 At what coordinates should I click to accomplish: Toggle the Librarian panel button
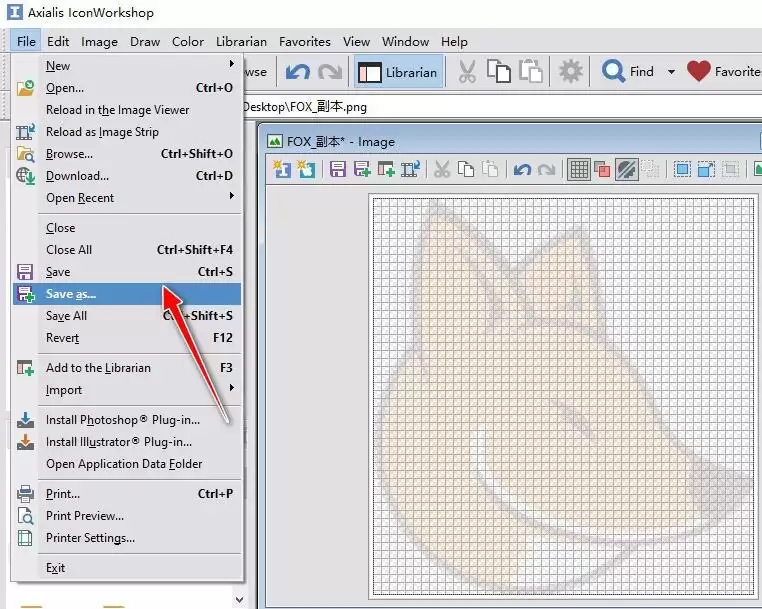coord(398,72)
